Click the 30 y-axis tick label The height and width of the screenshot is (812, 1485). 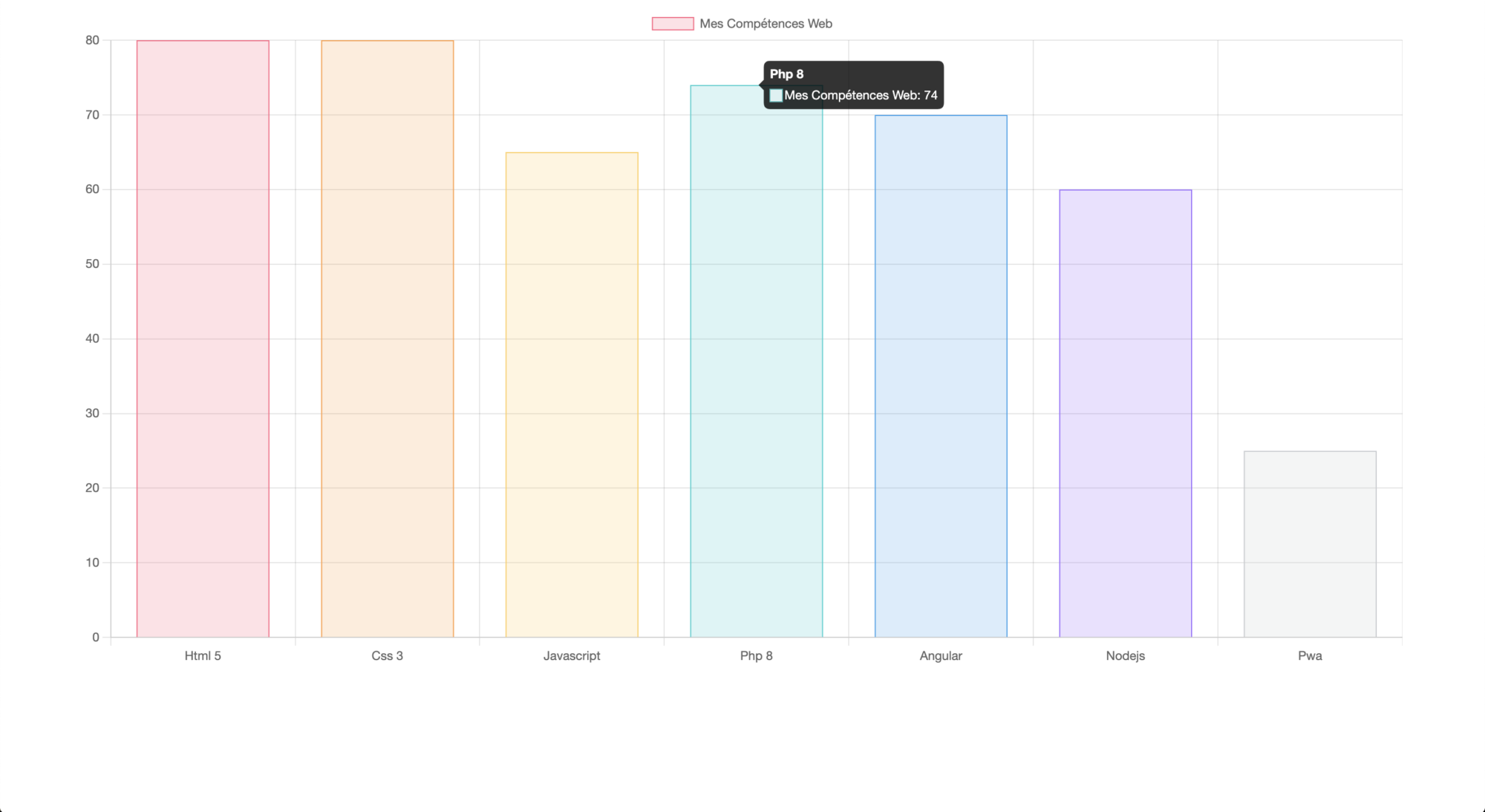point(92,413)
